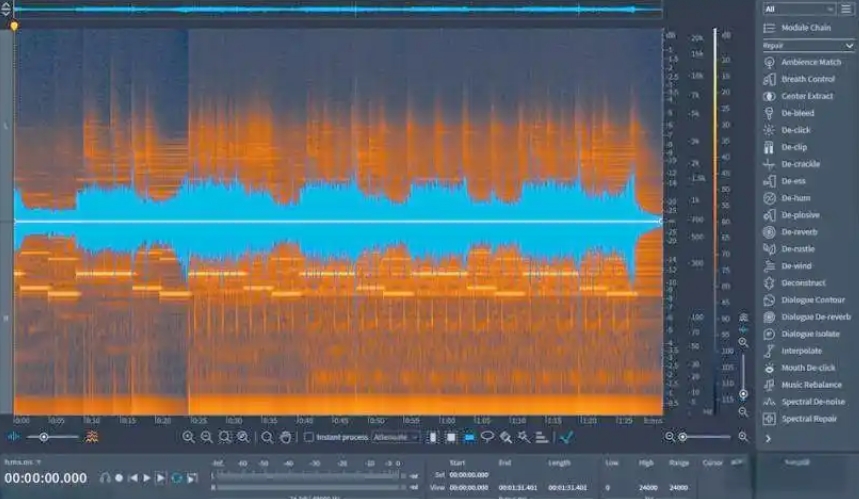The image size is (859, 499).
Task: Click the zoom in magnifier in toolbar
Action: point(188,437)
